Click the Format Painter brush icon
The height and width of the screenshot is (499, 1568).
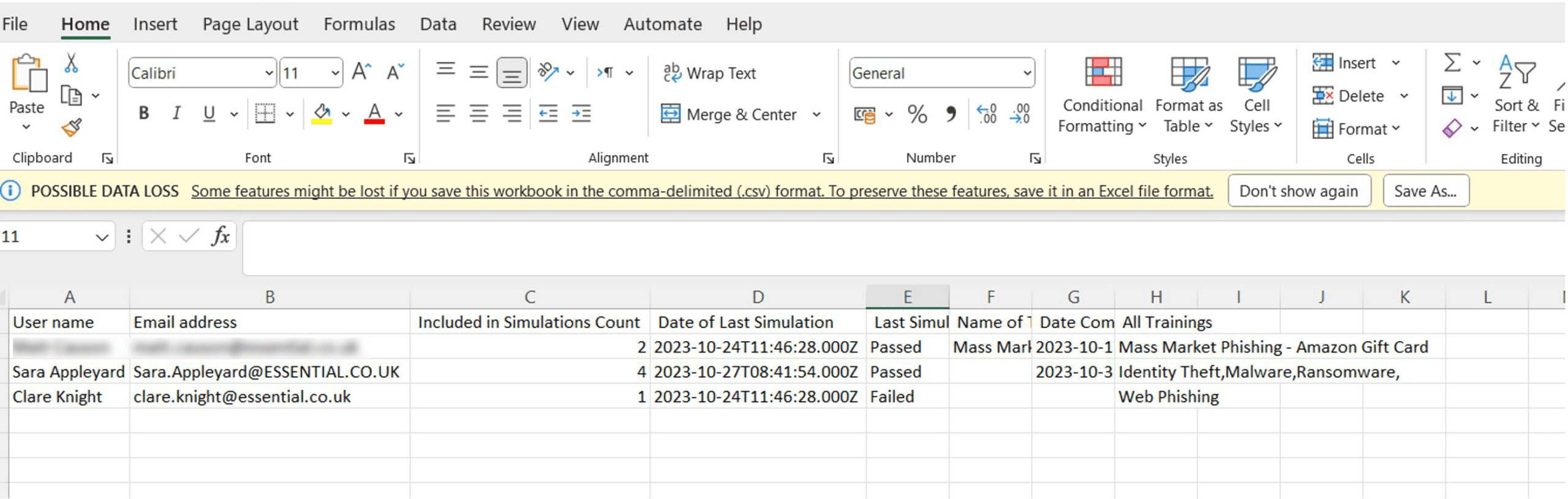(x=72, y=127)
